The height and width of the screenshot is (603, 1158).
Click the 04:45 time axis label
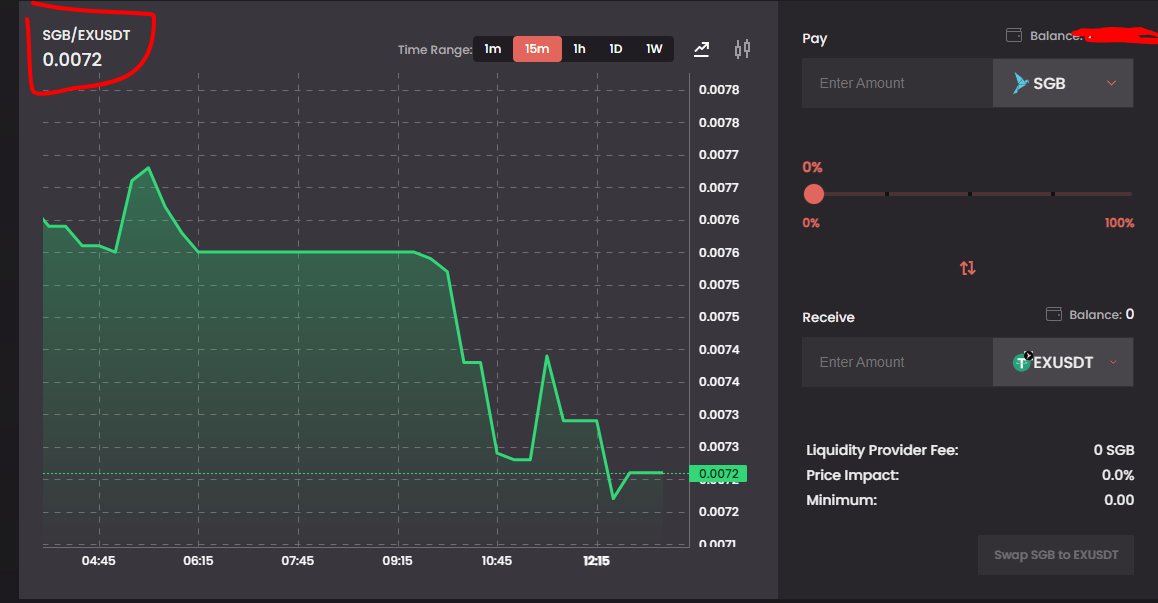98,561
